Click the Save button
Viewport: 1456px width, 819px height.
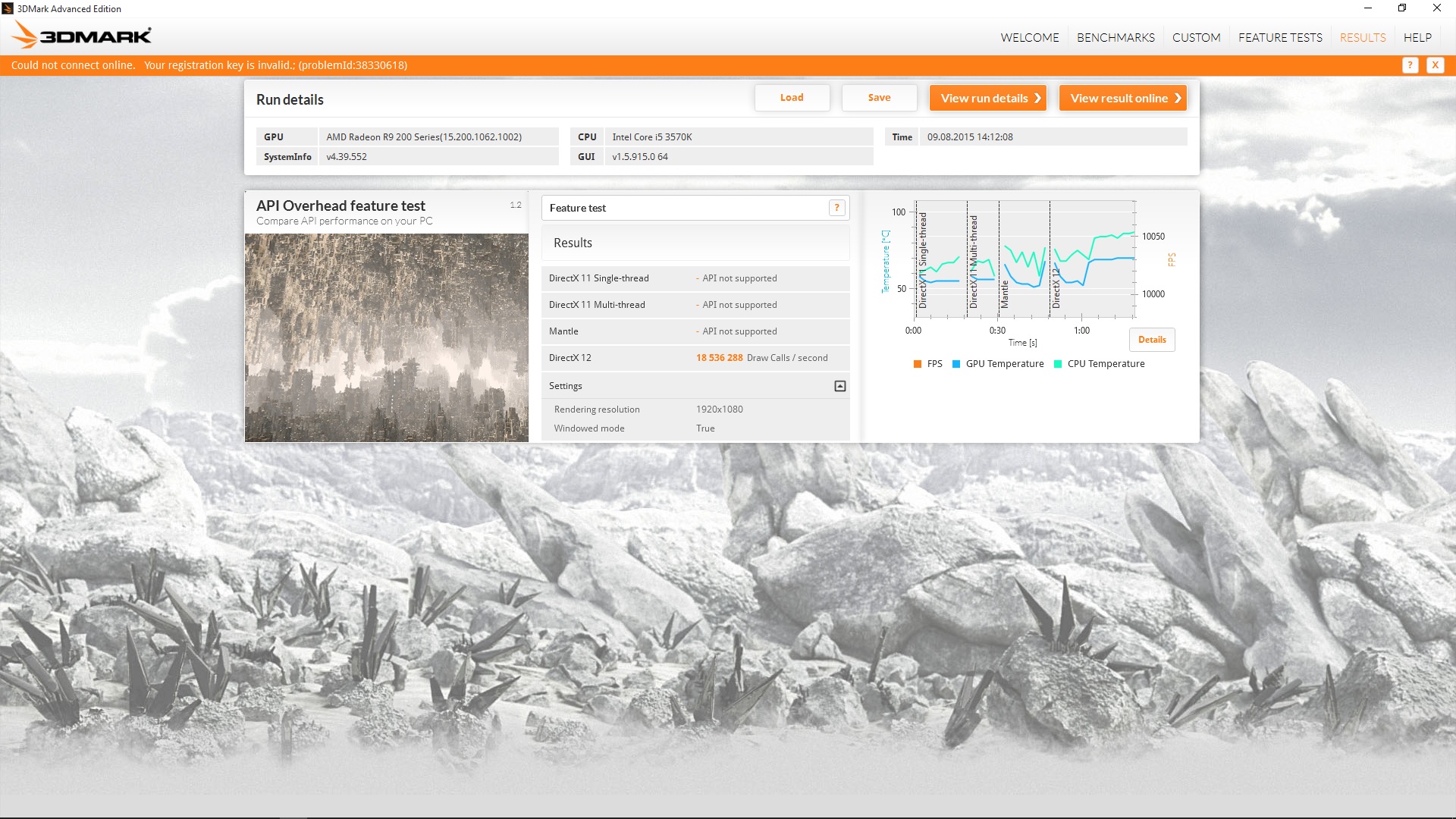879,98
